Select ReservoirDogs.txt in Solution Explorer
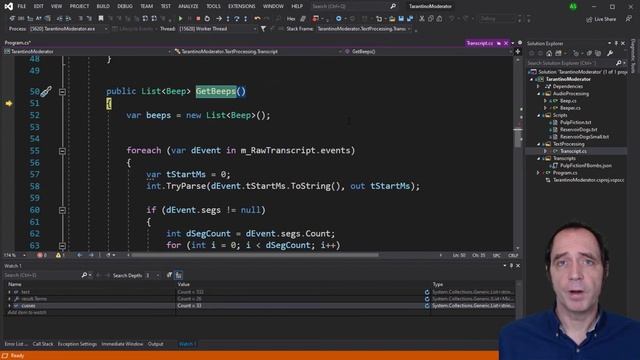Screen dimensions: 640x360 coord(578,130)
